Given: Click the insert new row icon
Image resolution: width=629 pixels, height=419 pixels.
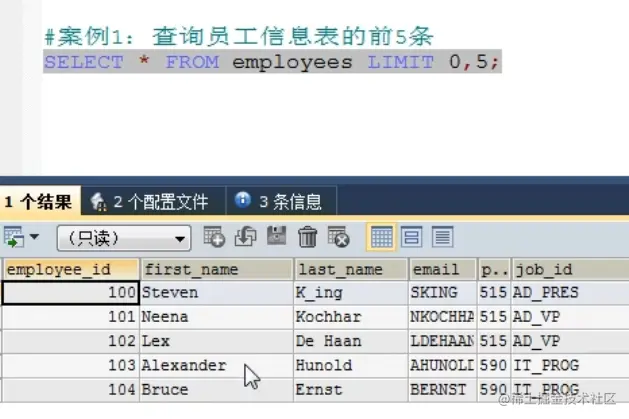Looking at the screenshot, I should click(x=214, y=237).
